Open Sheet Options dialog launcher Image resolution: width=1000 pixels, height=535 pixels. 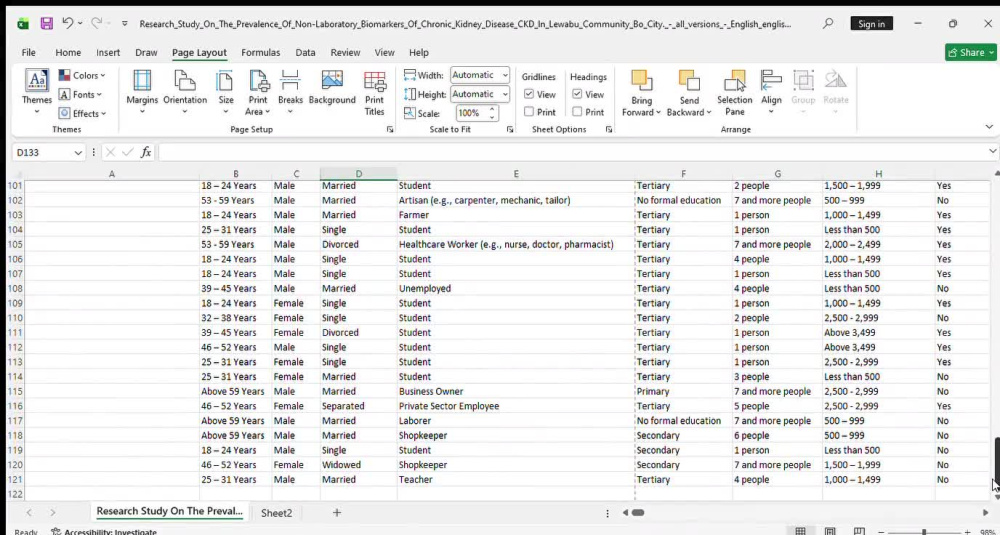[x=608, y=129]
